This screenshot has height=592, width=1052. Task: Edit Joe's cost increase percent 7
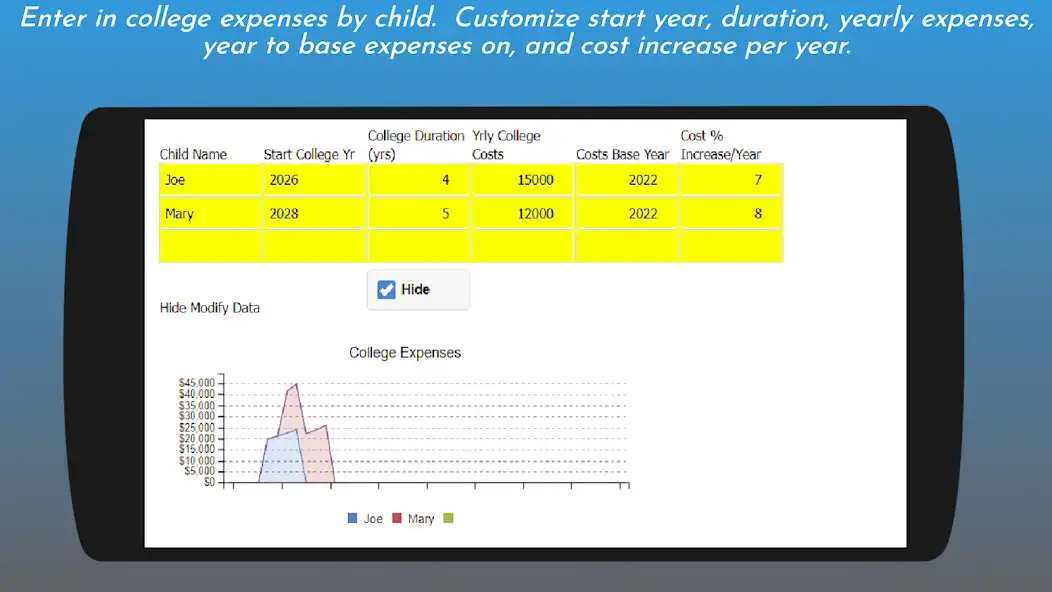click(731, 180)
